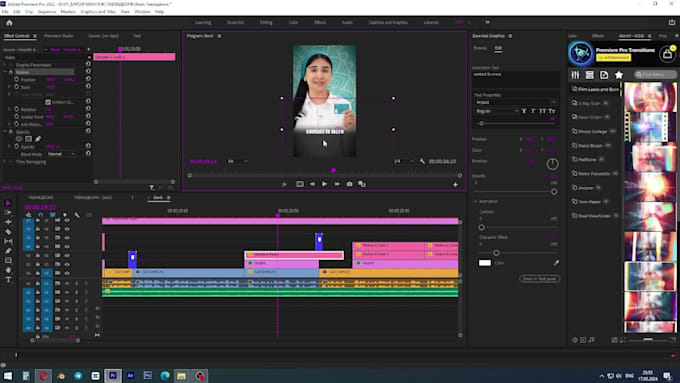This screenshot has width=680, height=383.
Task: Open Program Monitor settings wrench
Action: 422,161
